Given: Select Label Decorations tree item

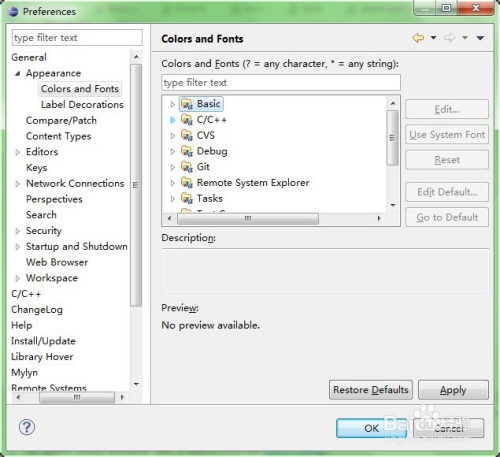Looking at the screenshot, I should tap(82, 105).
